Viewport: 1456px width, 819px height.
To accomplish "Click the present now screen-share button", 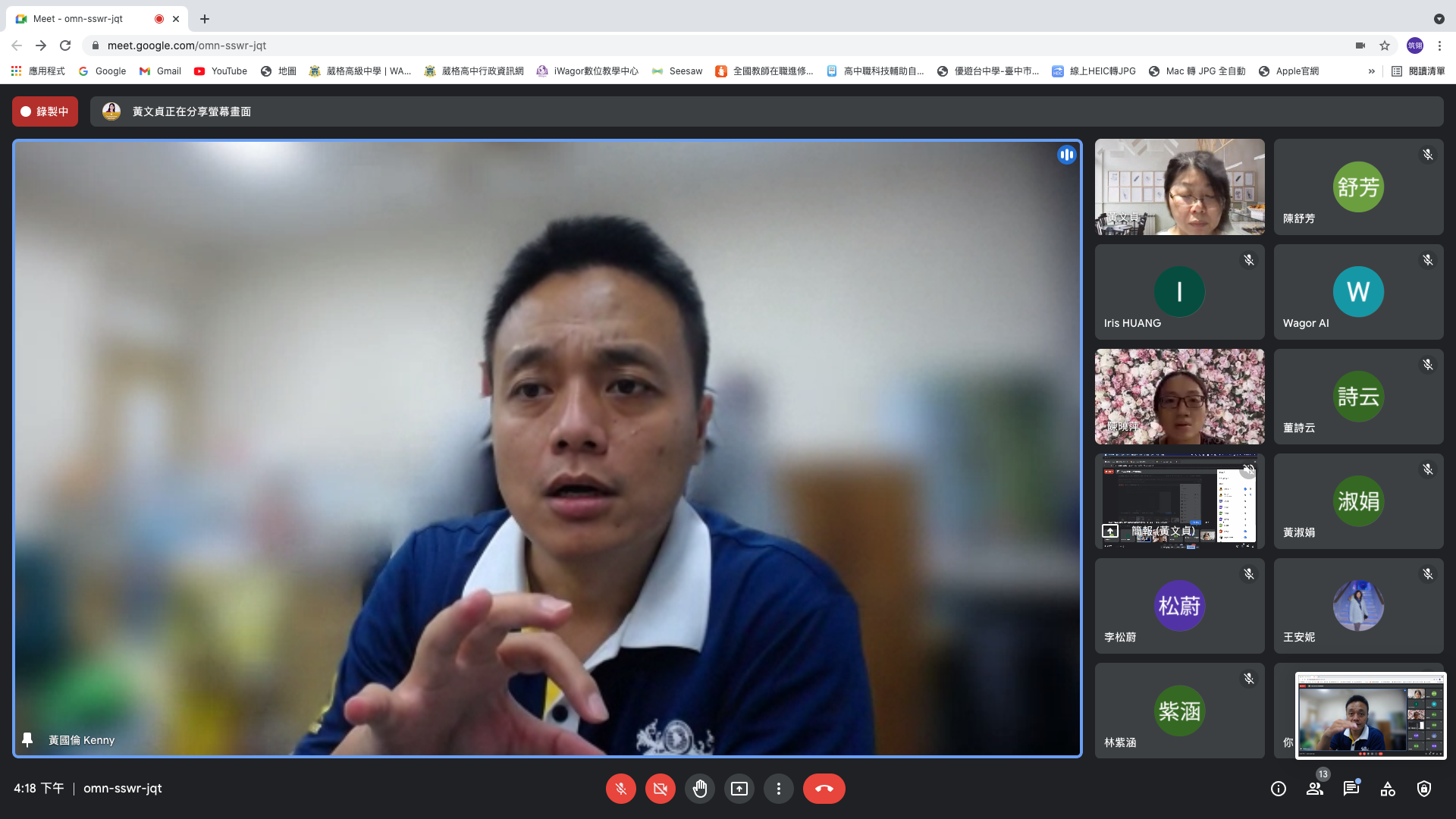I will pyautogui.click(x=739, y=789).
